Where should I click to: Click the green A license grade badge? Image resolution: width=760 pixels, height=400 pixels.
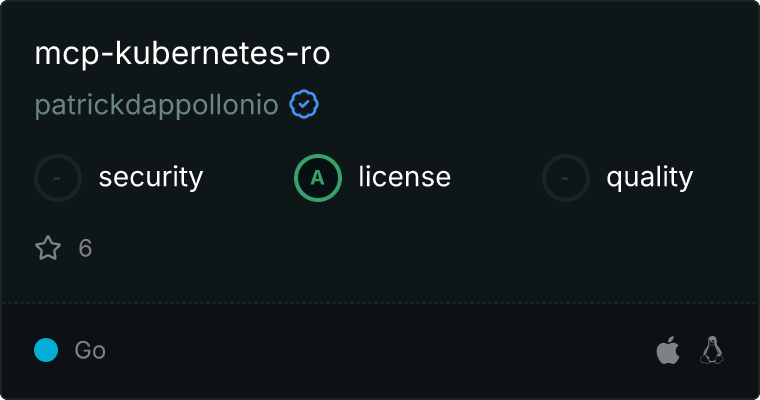pyautogui.click(x=318, y=178)
